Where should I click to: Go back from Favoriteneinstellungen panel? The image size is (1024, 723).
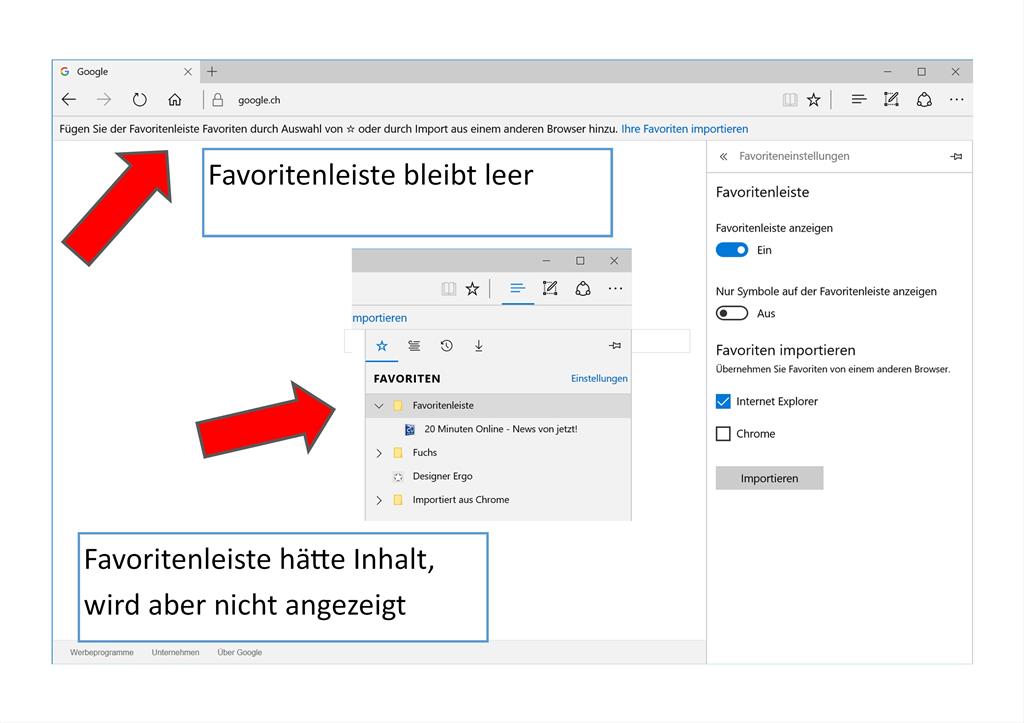click(723, 156)
